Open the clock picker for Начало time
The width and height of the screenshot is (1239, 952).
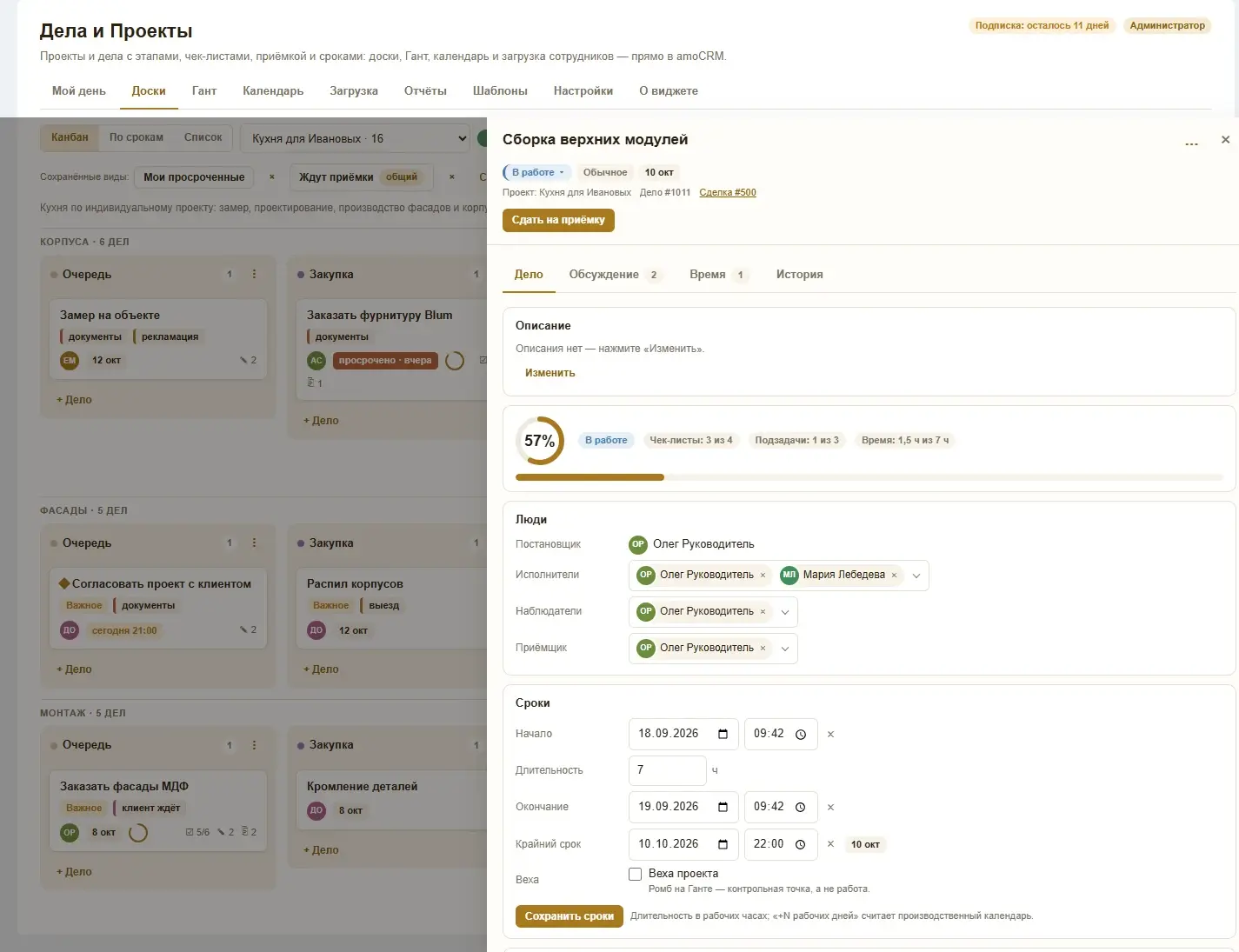[801, 735]
